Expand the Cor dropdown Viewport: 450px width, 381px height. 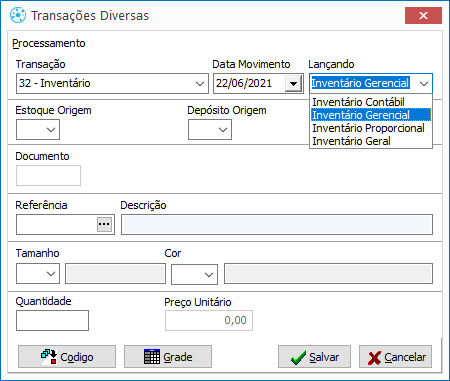[x=194, y=274]
